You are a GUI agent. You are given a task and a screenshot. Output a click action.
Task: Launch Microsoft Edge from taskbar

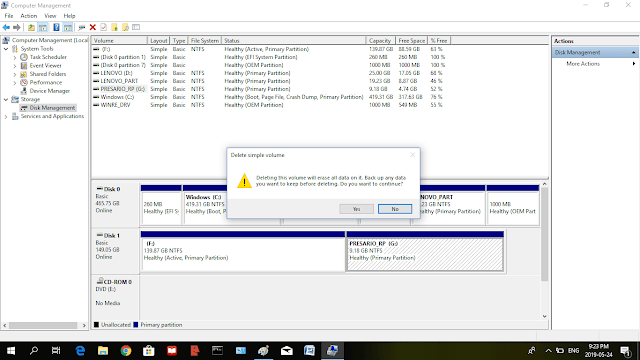pyautogui.click(x=80, y=351)
